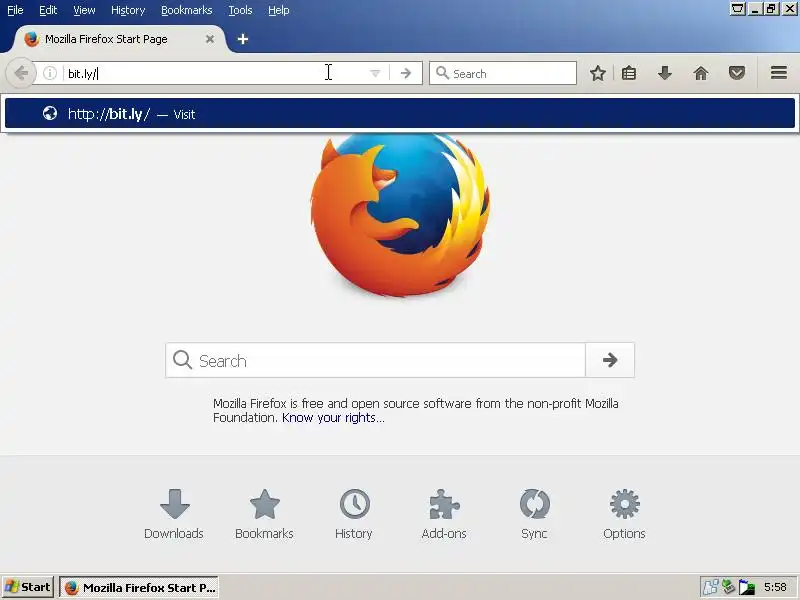Open the Pocket icon in toolbar
The width and height of the screenshot is (800, 600).
pyautogui.click(x=736, y=73)
